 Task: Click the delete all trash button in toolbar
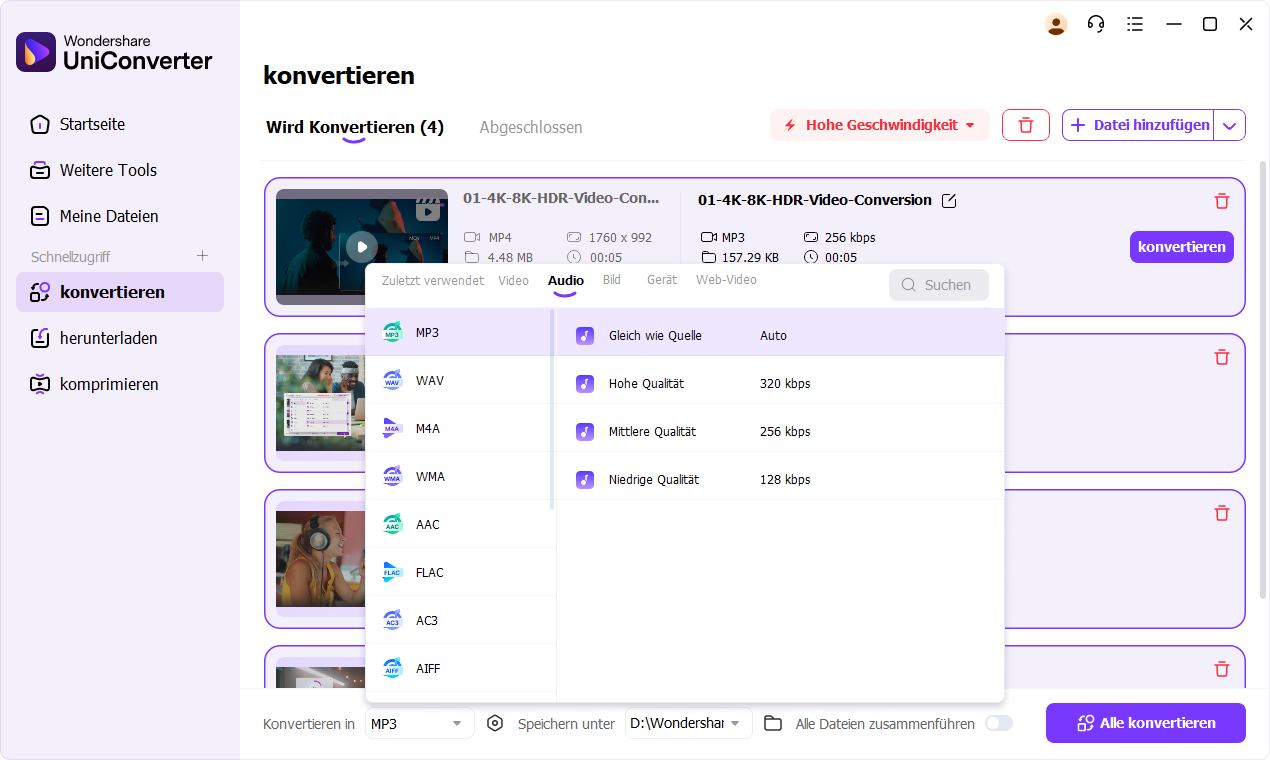pos(1026,125)
